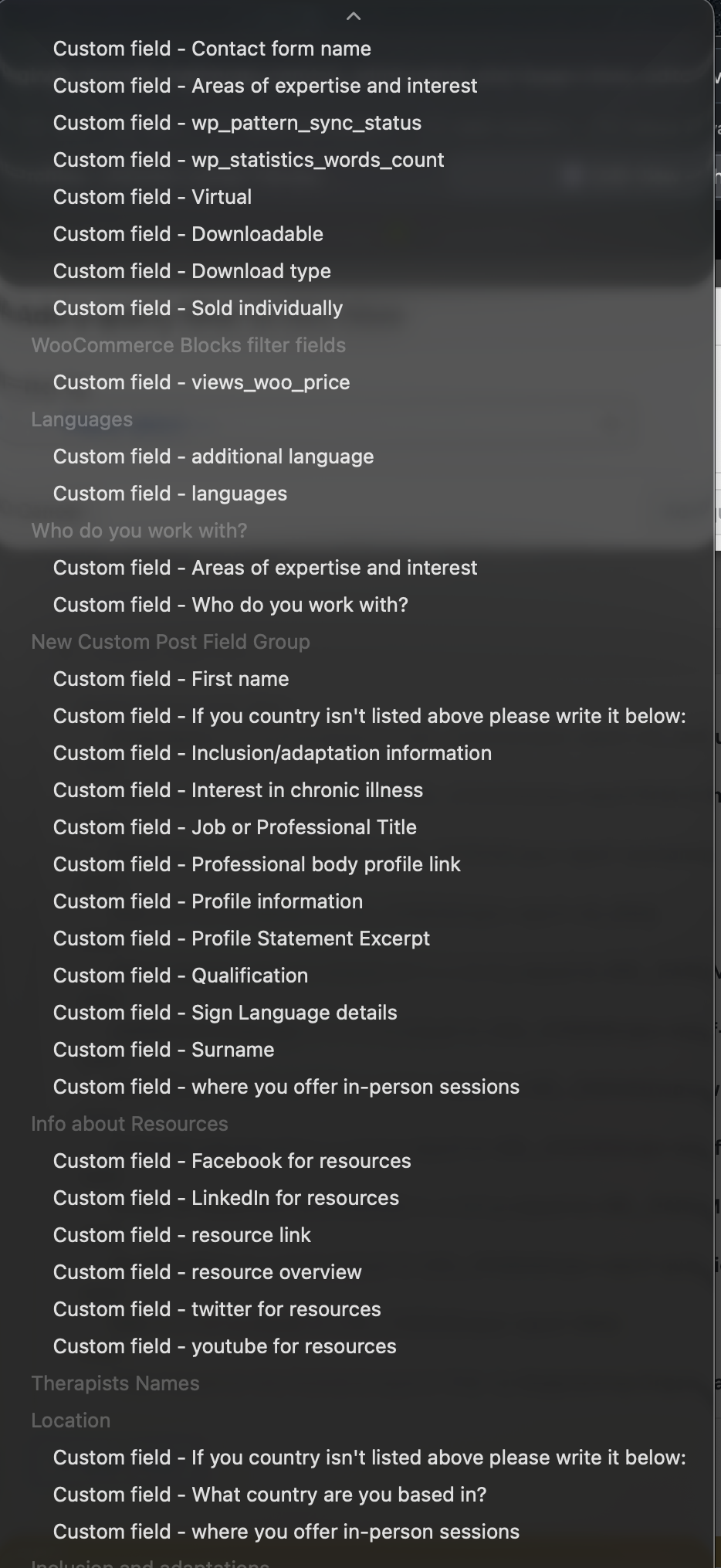The width and height of the screenshot is (721, 1568).
Task: Select the LinkedIn for resources field
Action: [225, 1198]
